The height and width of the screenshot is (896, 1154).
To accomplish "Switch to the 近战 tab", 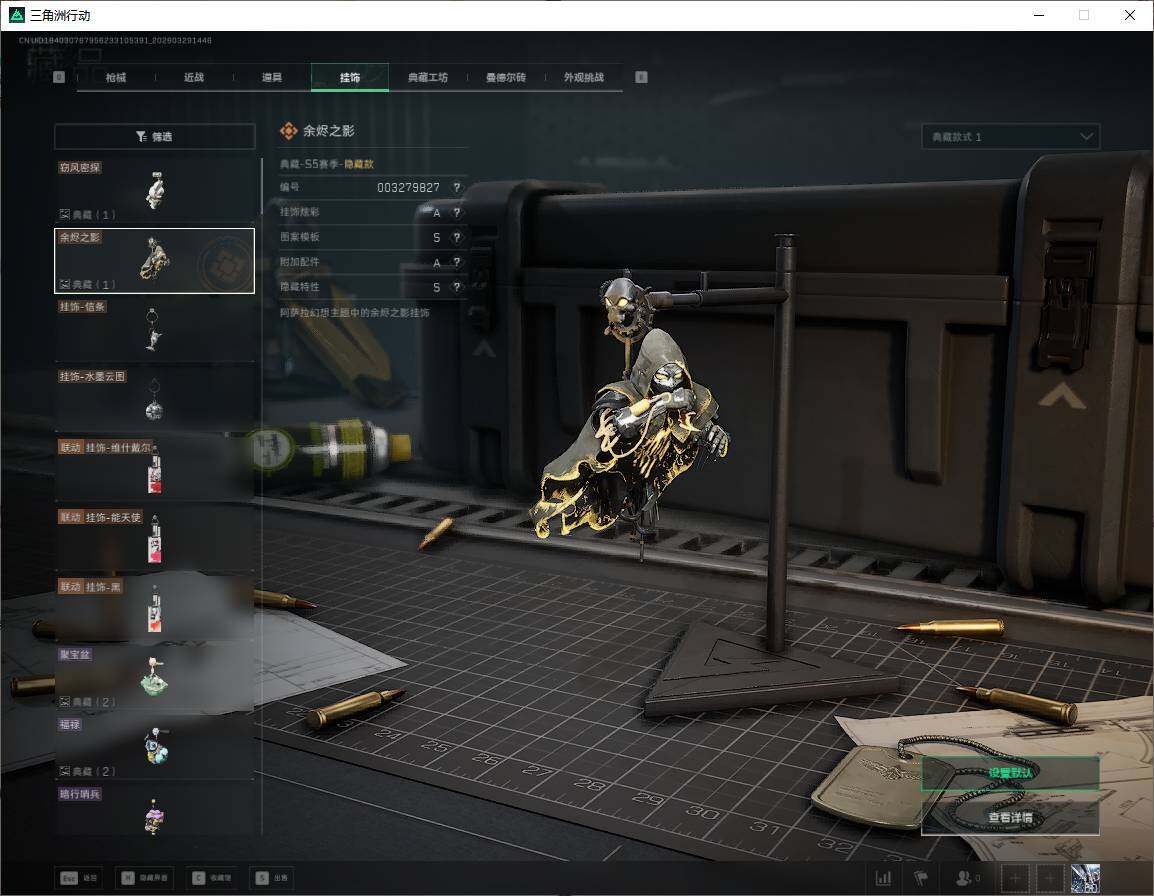I will [x=194, y=77].
